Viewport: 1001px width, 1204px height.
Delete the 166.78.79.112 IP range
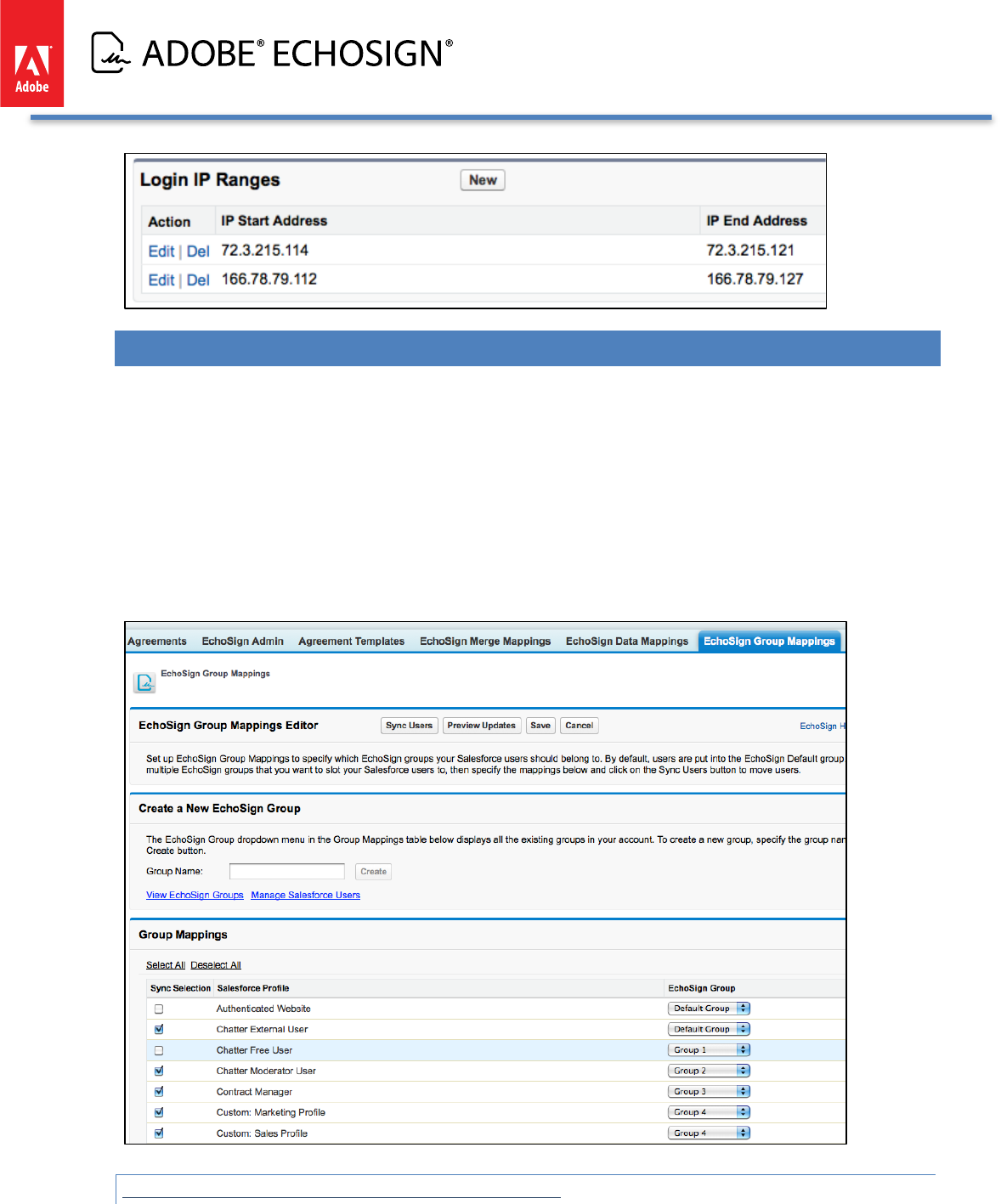pos(198,280)
